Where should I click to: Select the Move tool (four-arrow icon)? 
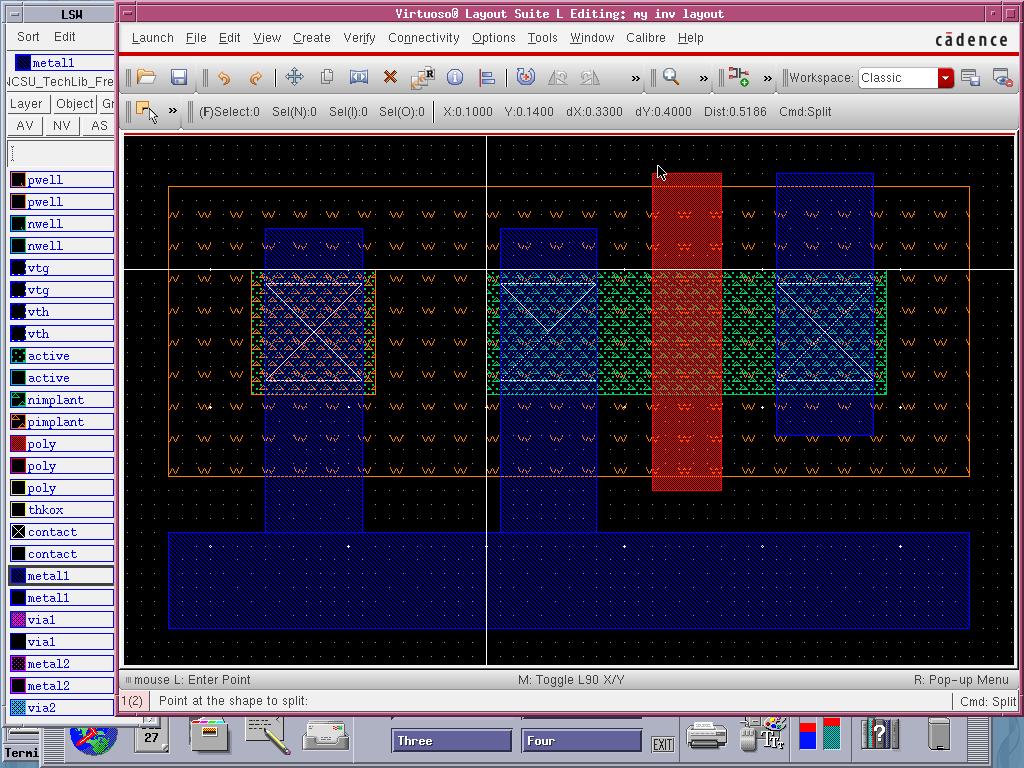point(295,78)
